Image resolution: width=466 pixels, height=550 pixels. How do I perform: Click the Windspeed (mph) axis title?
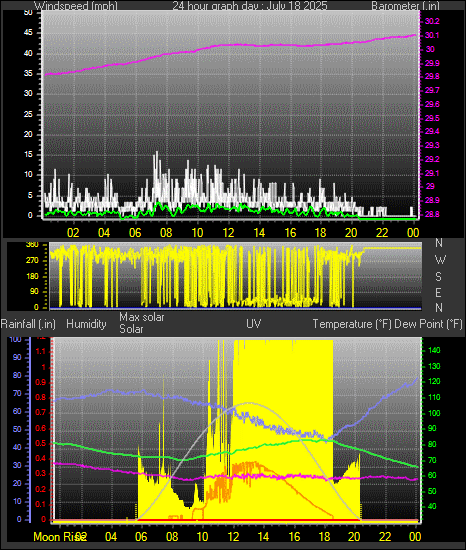point(76,6)
